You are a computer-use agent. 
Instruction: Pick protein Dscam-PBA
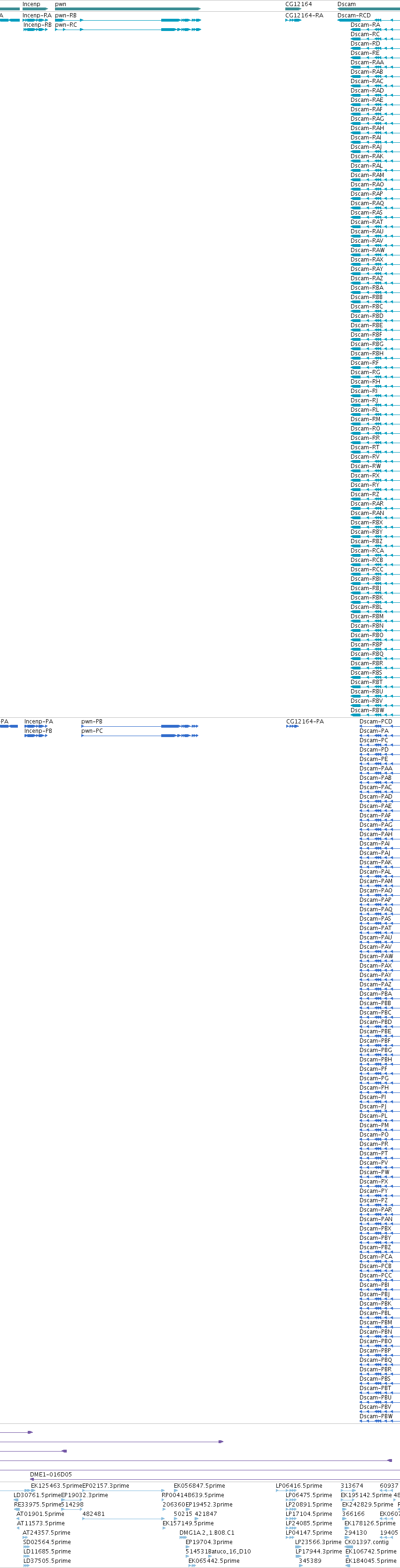(x=376, y=993)
